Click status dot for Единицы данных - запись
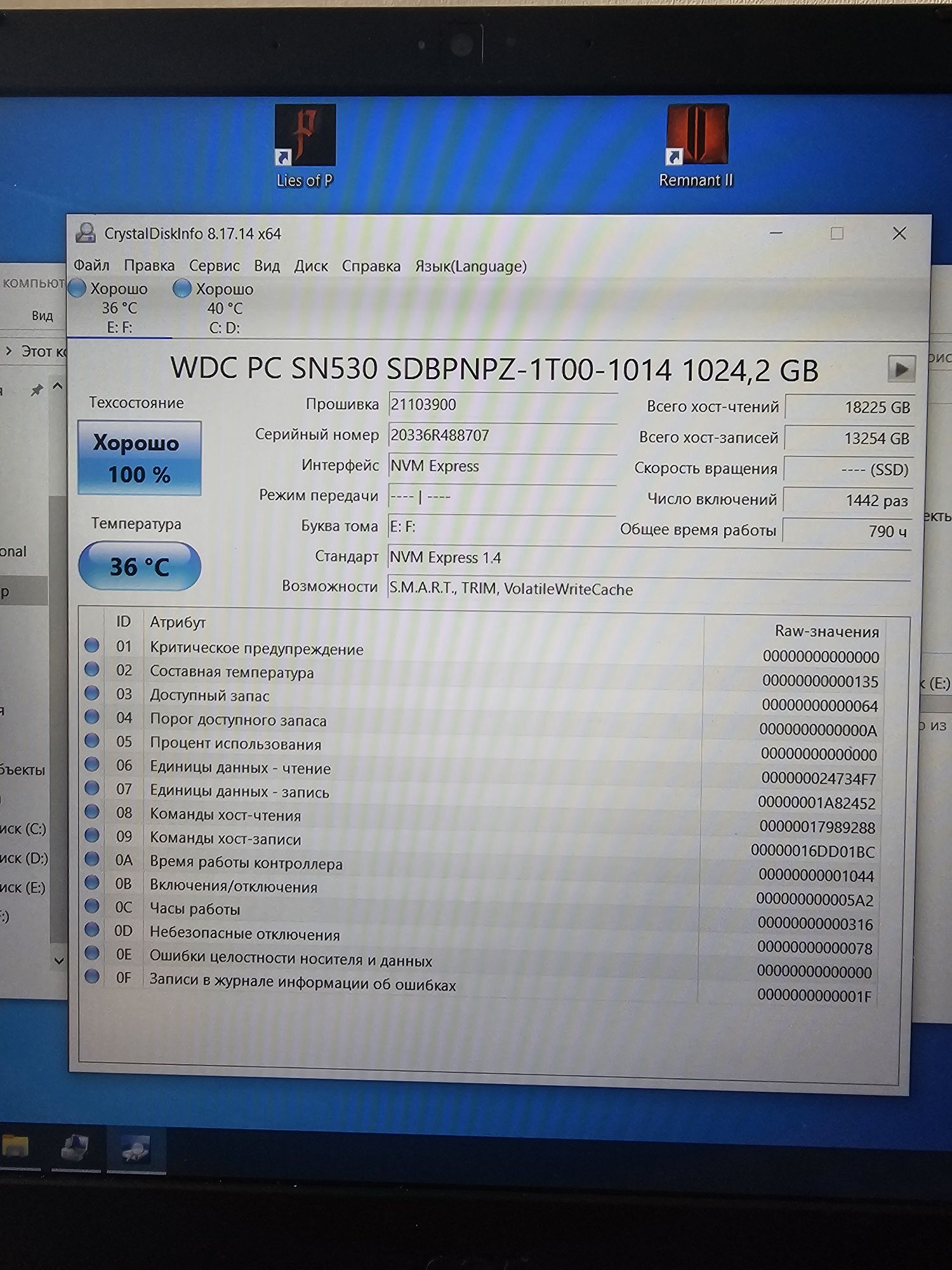The image size is (952, 1270). (92, 787)
